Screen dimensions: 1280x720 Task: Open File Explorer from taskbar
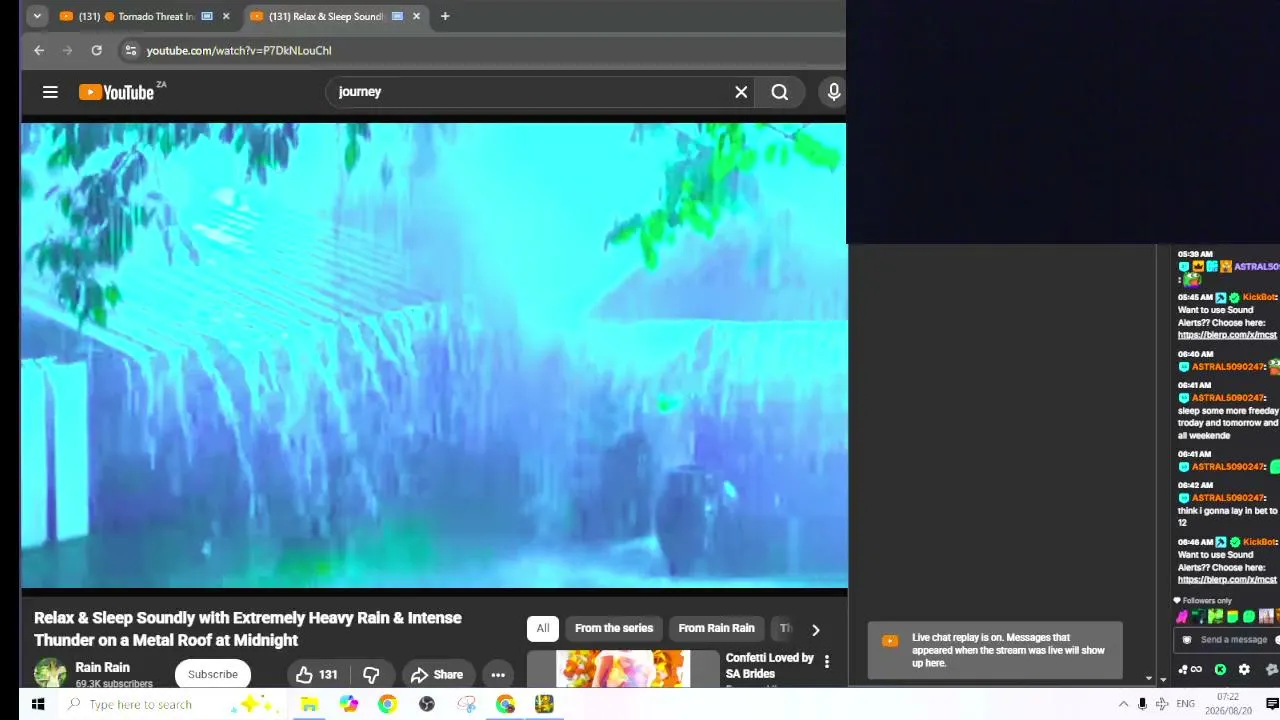pos(309,704)
